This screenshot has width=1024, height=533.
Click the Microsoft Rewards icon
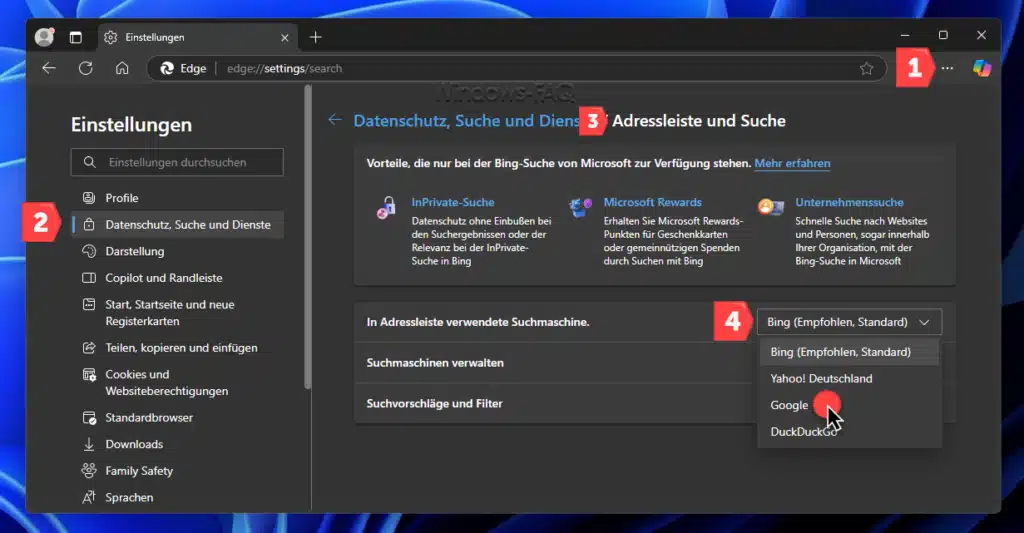pos(580,208)
